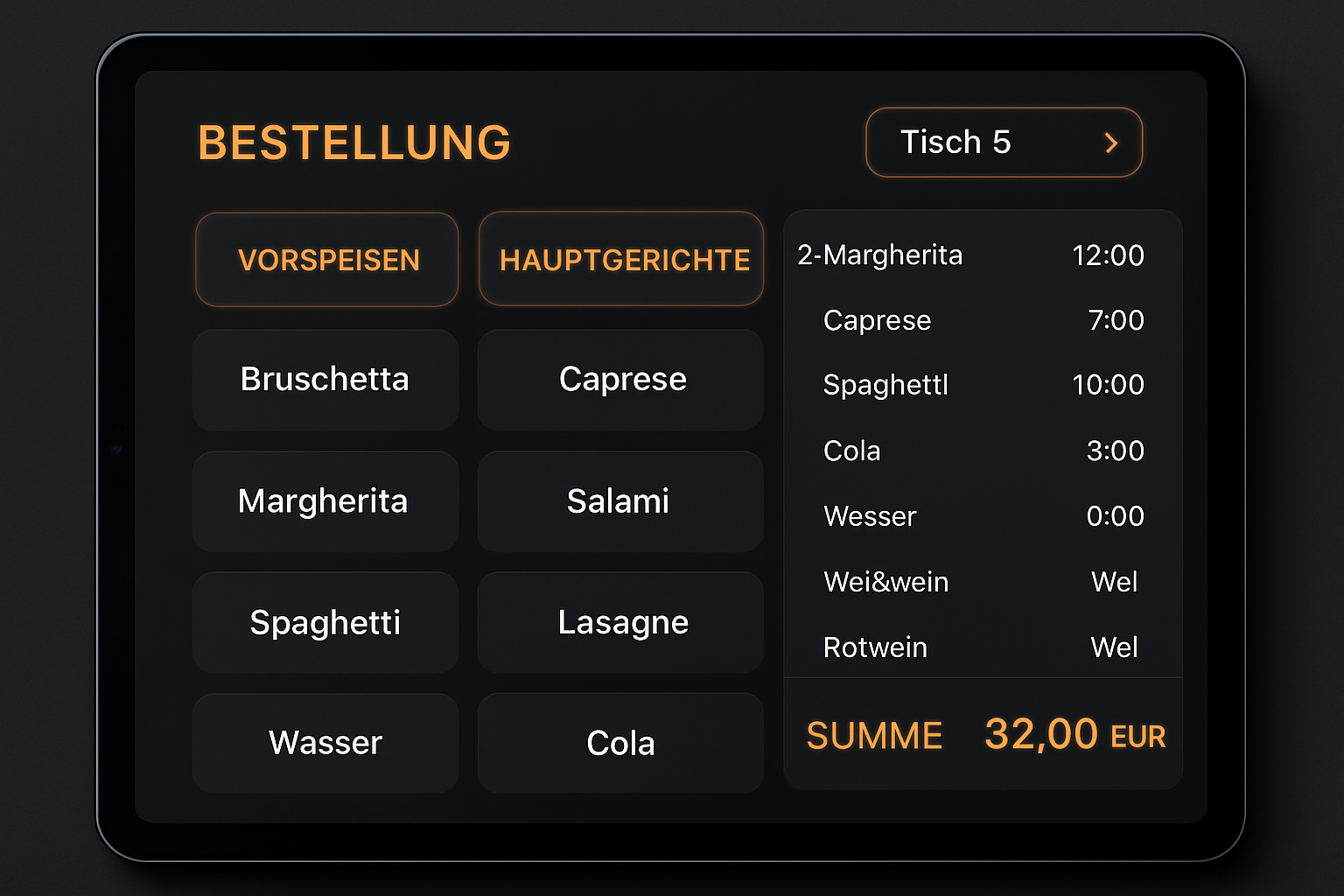1344x896 pixels.
Task: Switch to the HAUPTGERICHTE category tab
Action: [x=621, y=259]
